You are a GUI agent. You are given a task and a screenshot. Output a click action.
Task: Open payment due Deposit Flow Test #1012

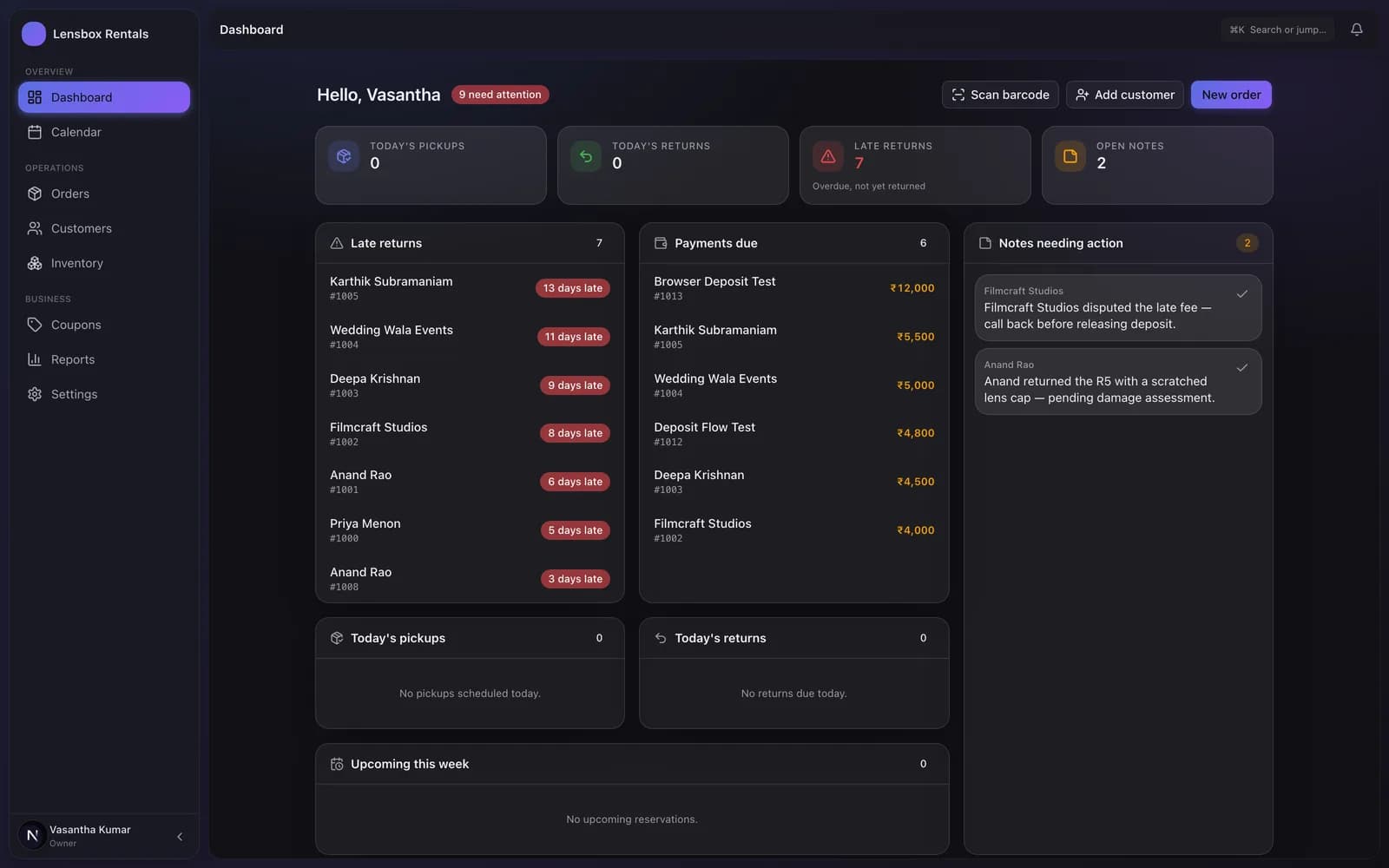tap(793, 433)
